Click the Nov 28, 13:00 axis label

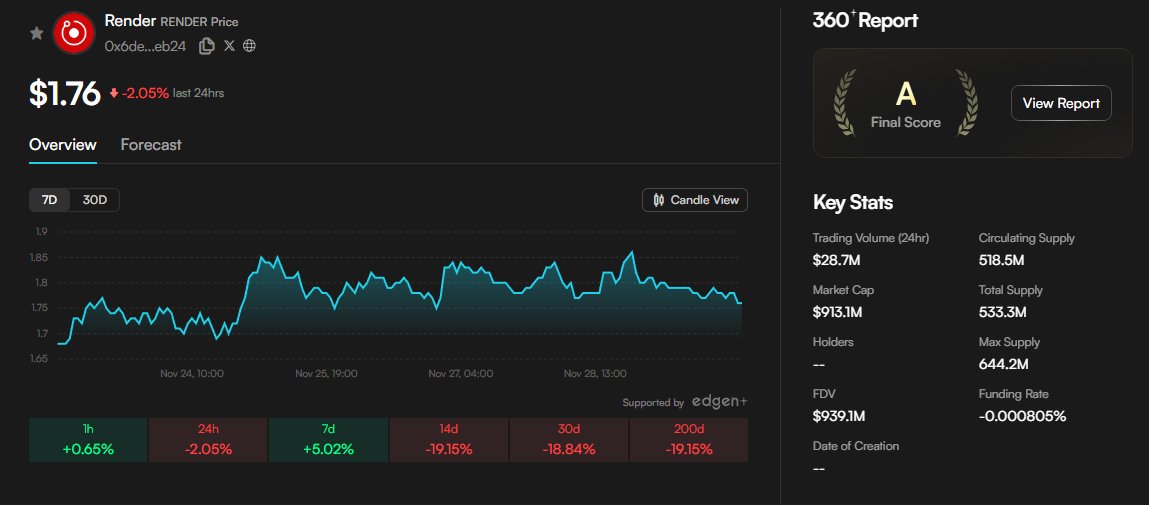pos(595,373)
